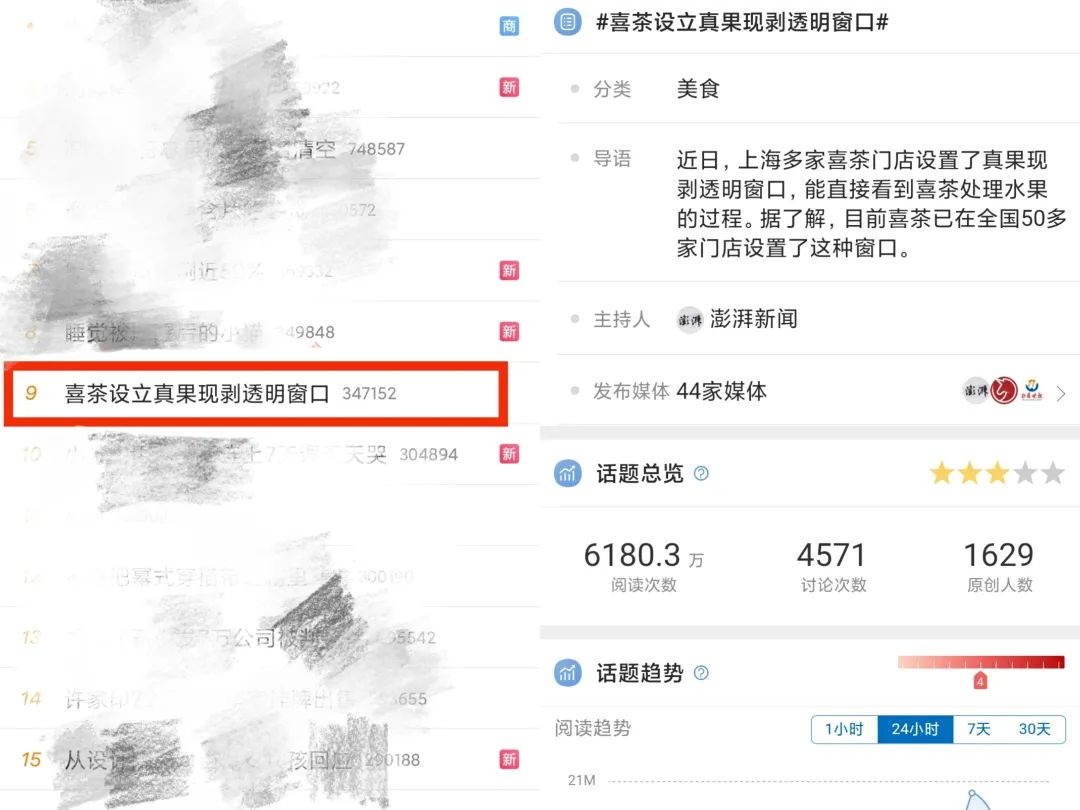Select the 24小时 trend range
The height and width of the screenshot is (810, 1080).
pos(915,729)
